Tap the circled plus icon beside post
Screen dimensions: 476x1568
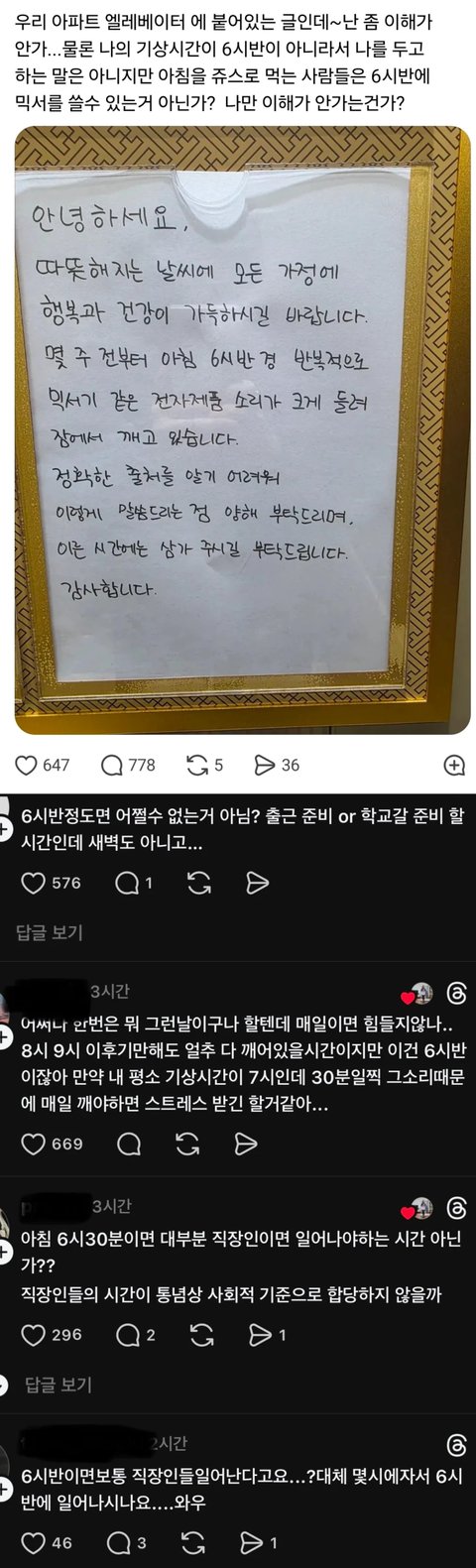click(454, 765)
